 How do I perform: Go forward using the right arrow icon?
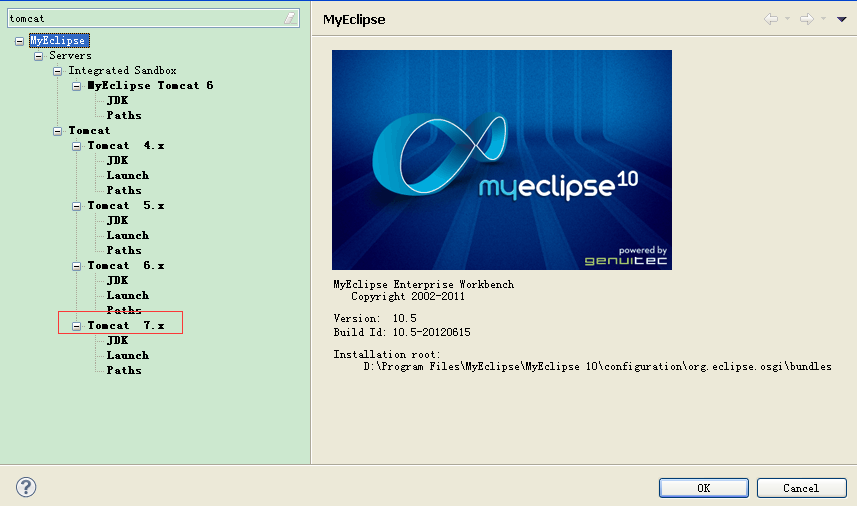tap(807, 19)
